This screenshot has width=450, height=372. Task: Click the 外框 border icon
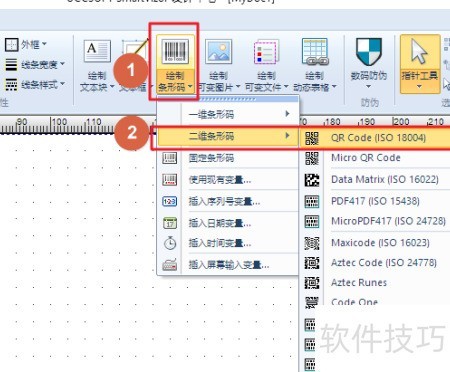click(11, 44)
